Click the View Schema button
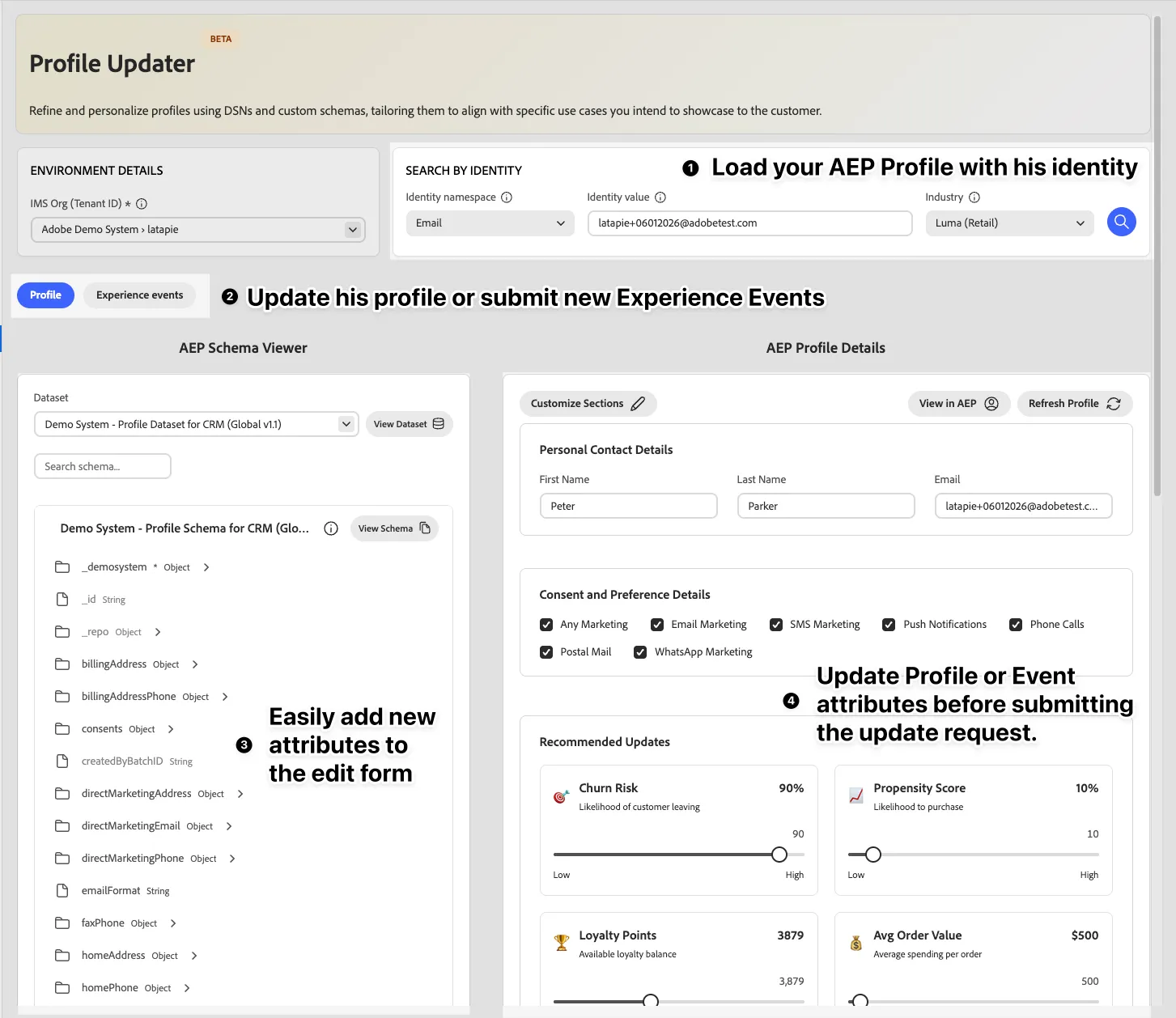The height and width of the screenshot is (1018, 1176). (x=394, y=528)
